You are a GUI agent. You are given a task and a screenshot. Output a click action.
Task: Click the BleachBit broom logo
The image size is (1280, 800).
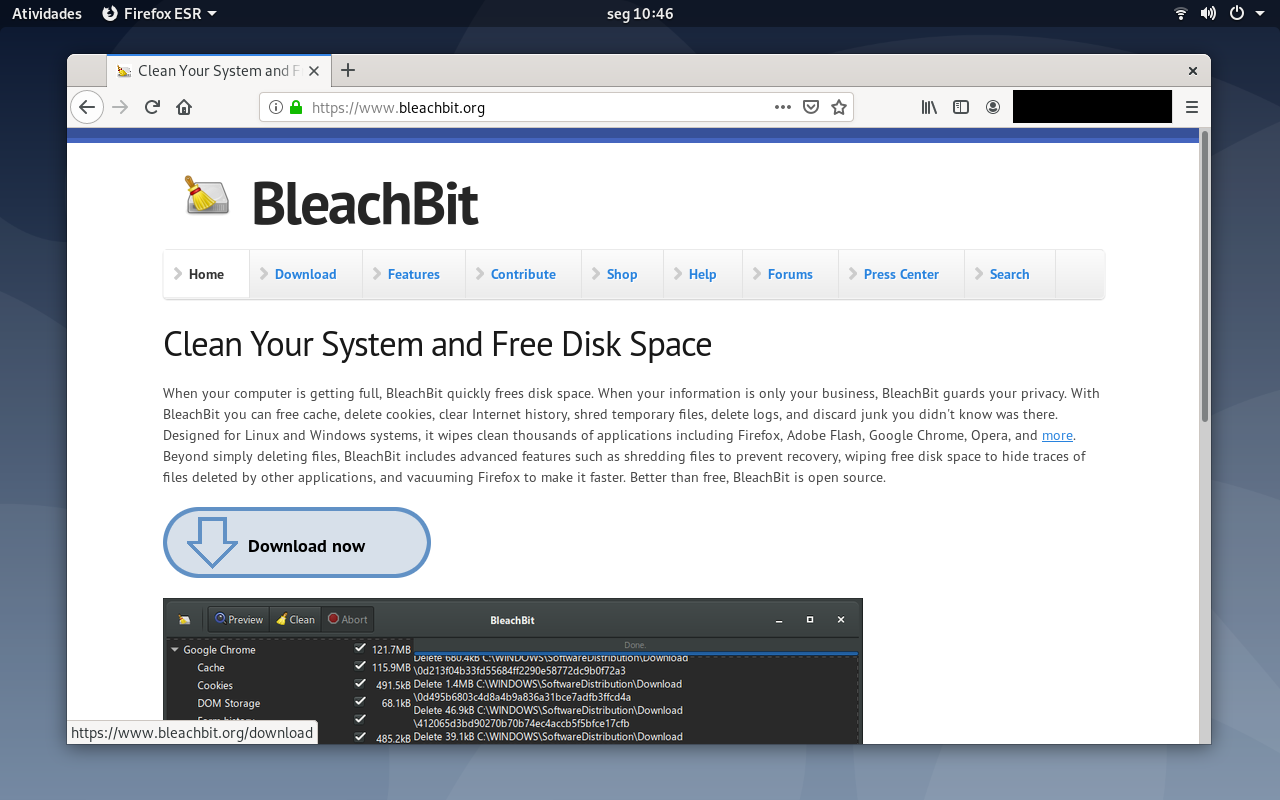tap(207, 195)
